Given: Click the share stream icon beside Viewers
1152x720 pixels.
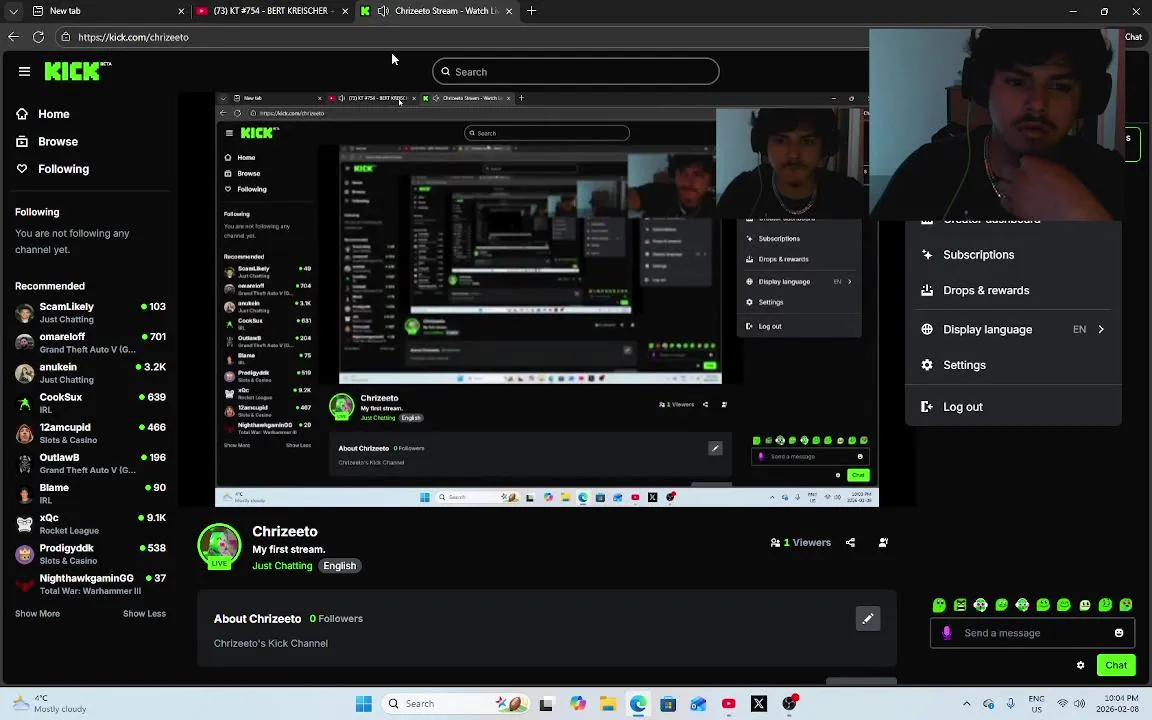Looking at the screenshot, I should 850,542.
